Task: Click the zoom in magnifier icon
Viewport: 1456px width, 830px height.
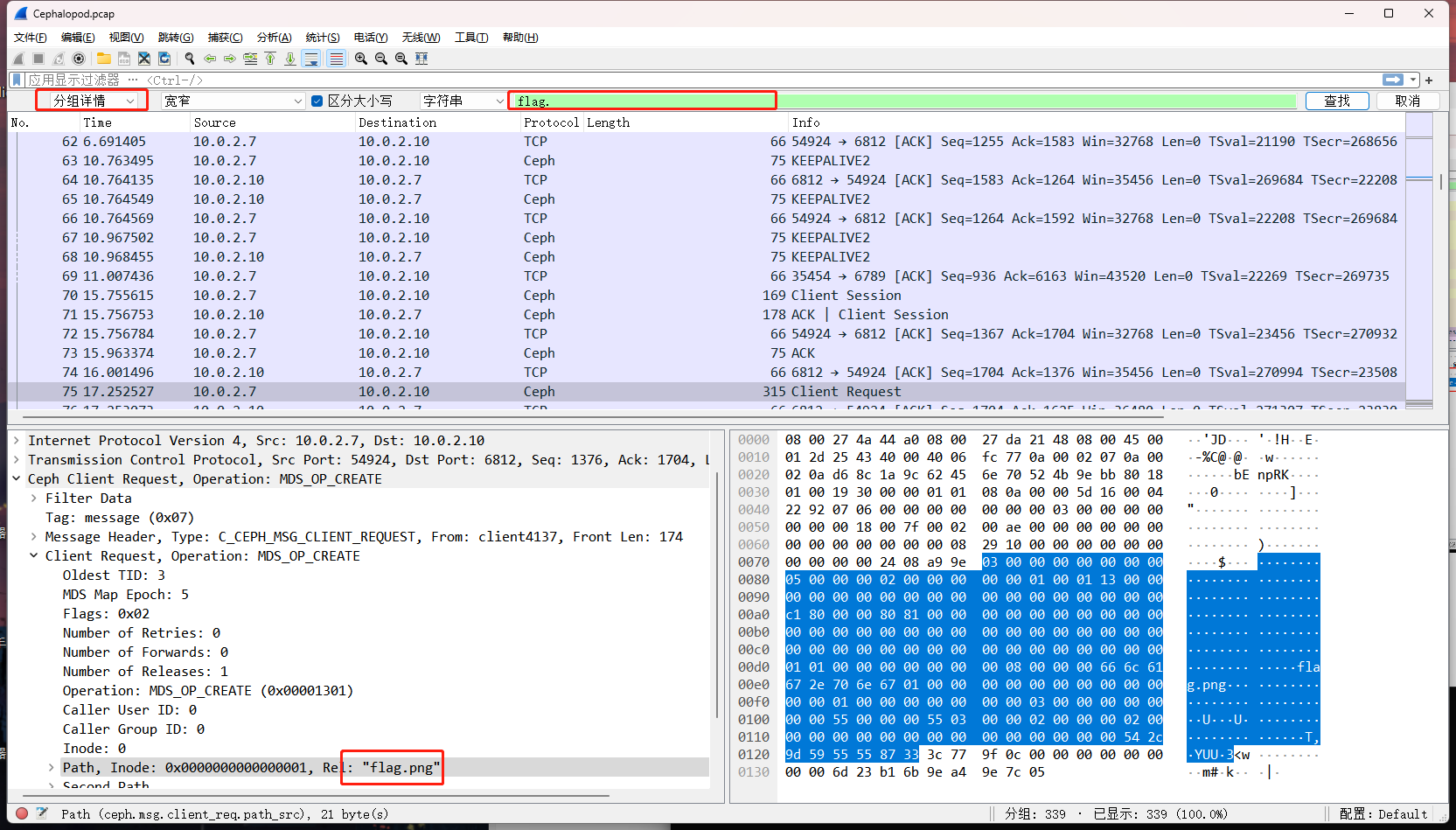Action: [x=361, y=59]
